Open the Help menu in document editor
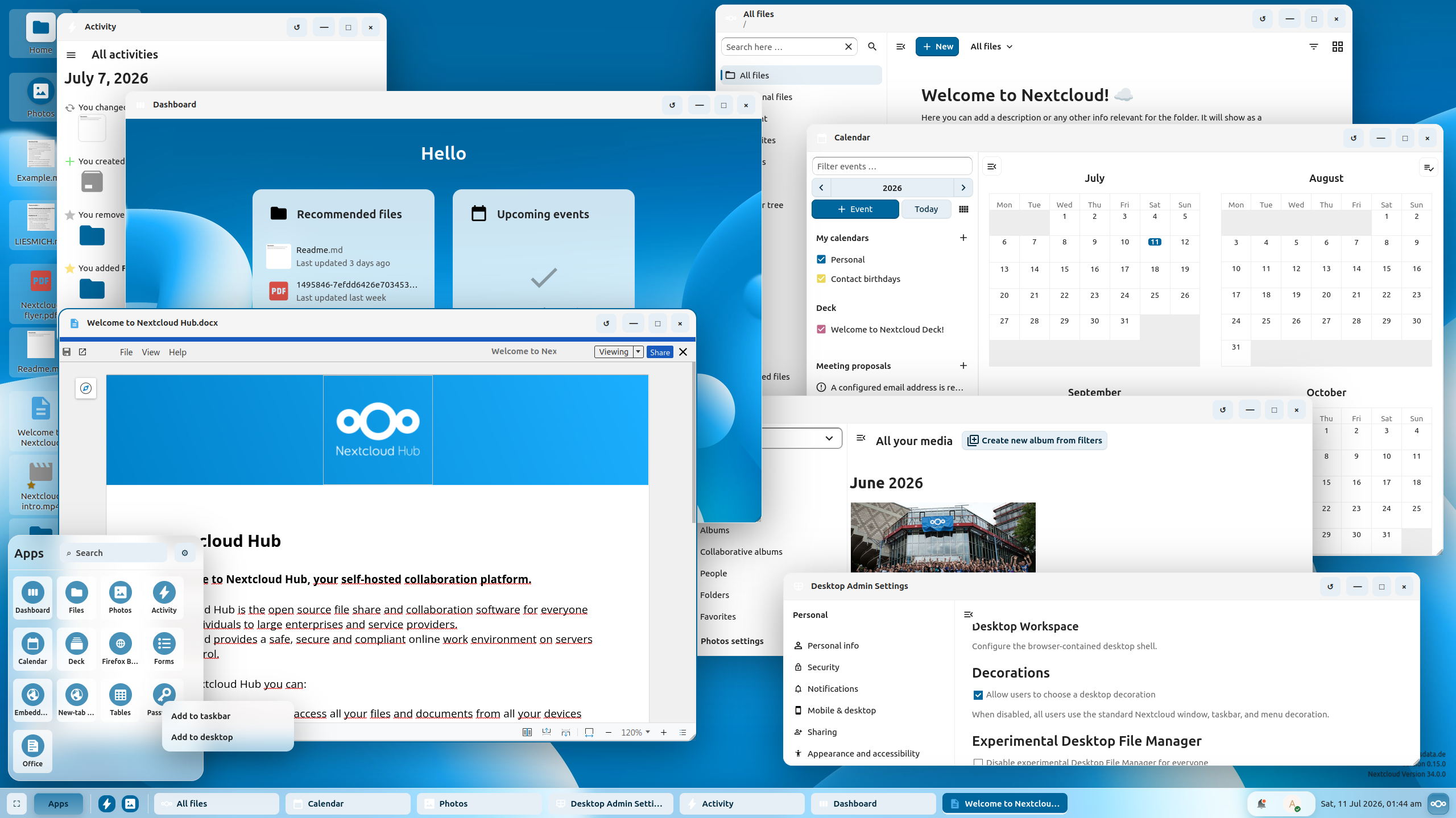Image resolution: width=1456 pixels, height=818 pixels. tap(177, 352)
